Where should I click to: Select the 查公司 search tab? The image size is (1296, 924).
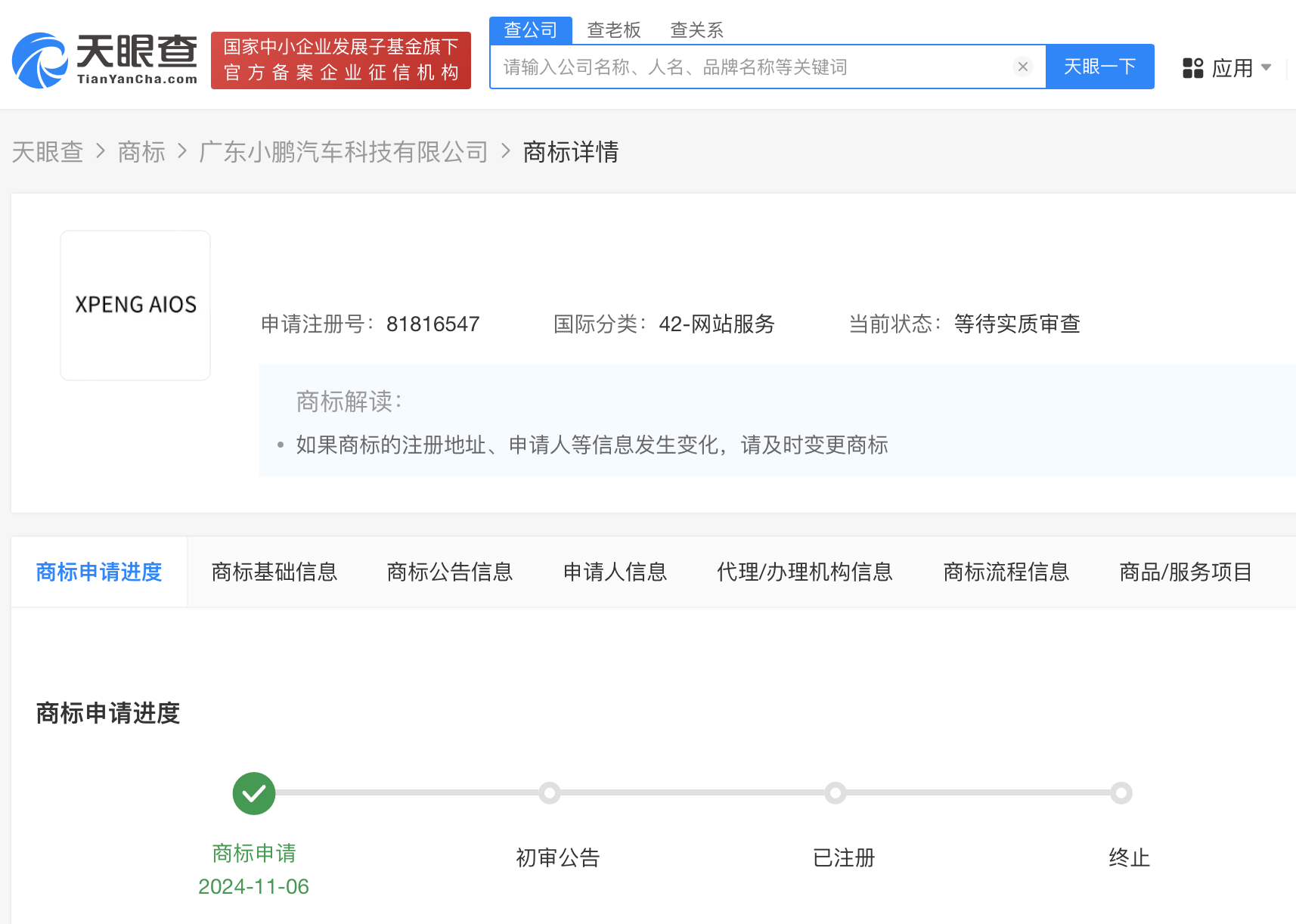point(531,30)
